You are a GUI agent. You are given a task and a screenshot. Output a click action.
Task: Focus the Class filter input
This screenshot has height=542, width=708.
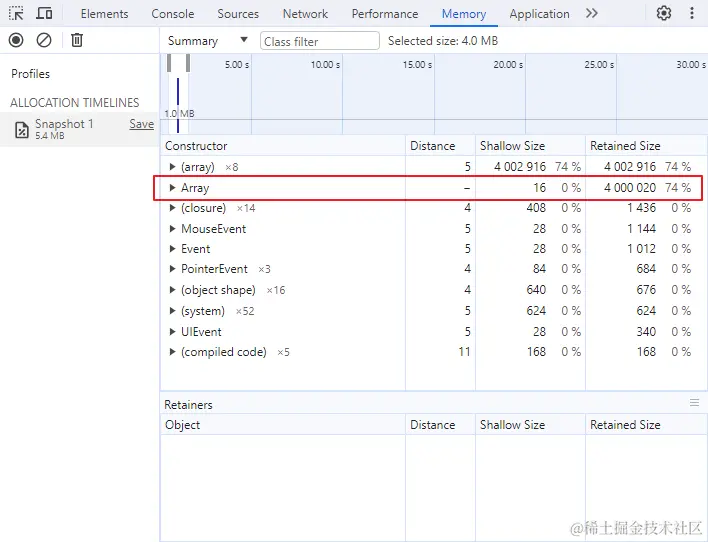pos(320,41)
